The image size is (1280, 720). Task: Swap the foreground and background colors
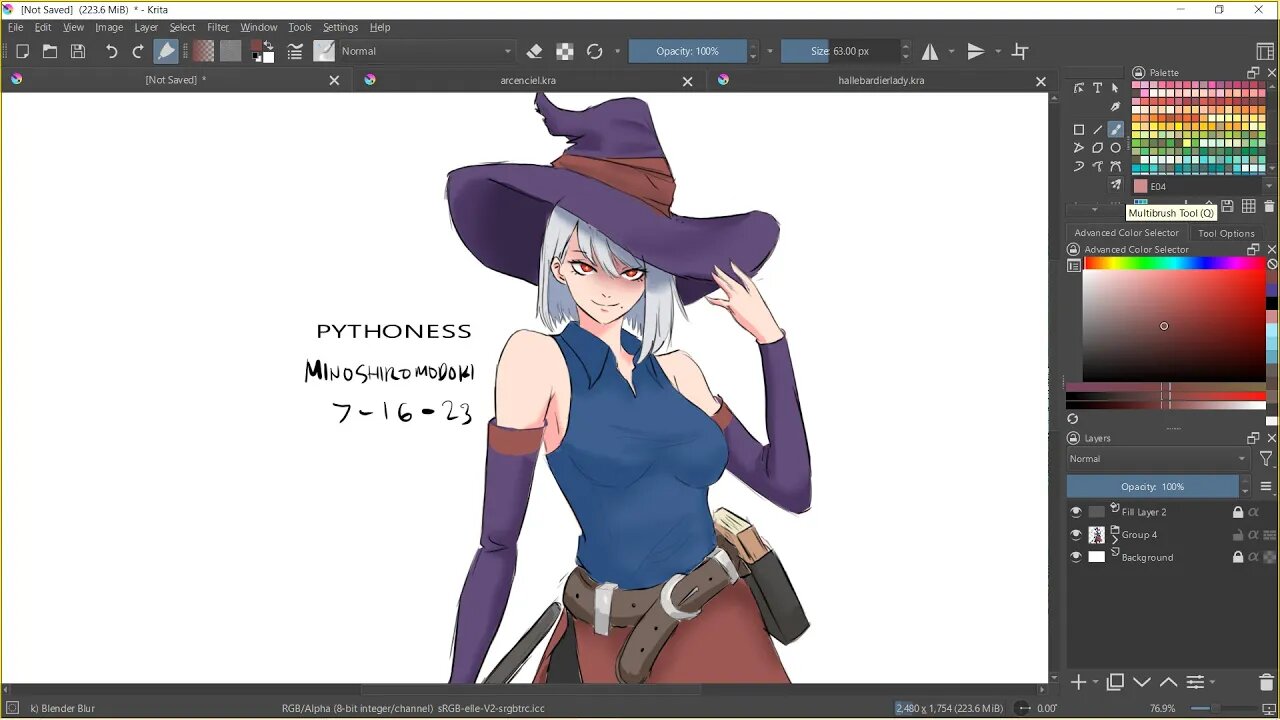269,45
